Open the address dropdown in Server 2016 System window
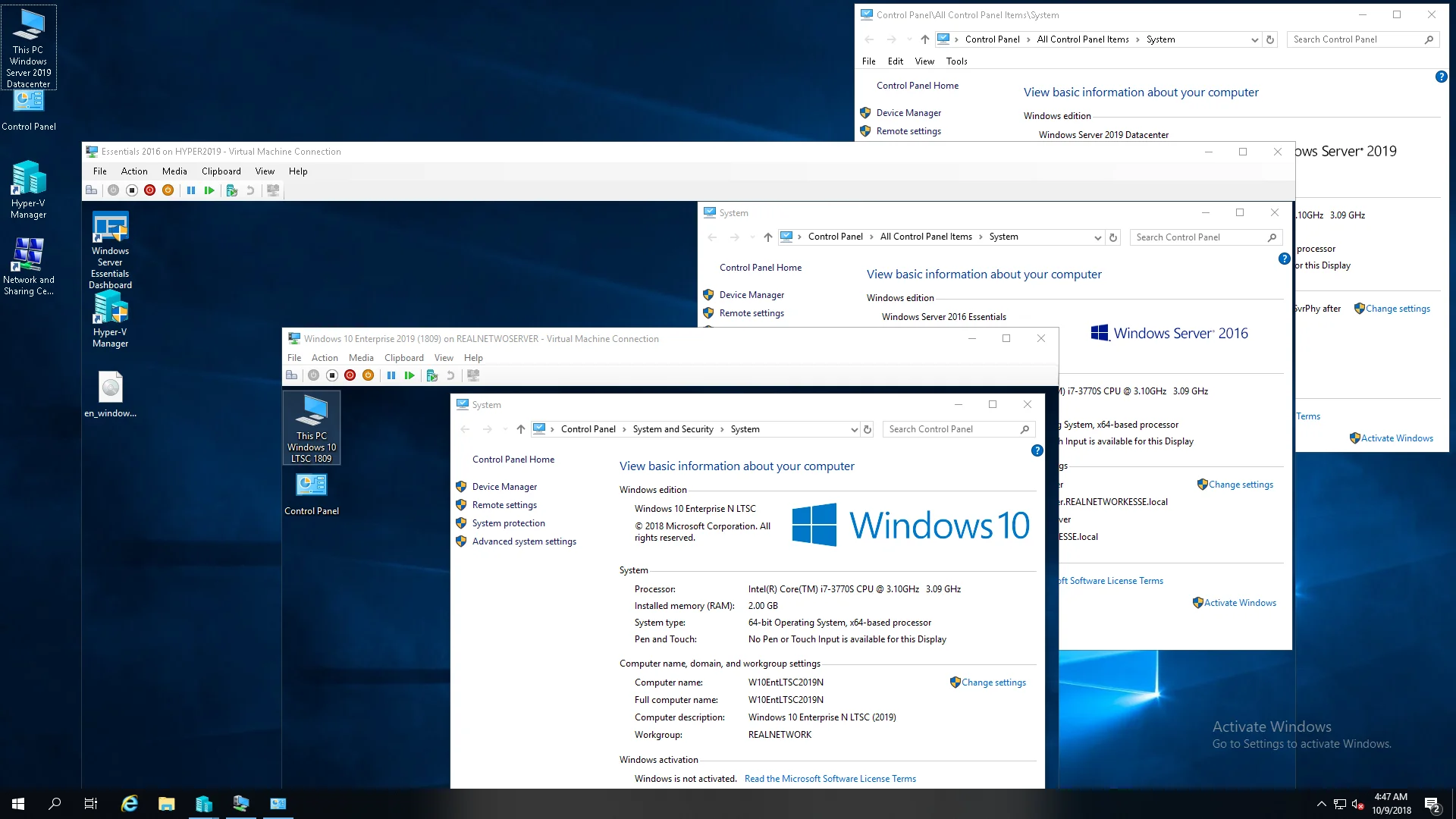This screenshot has height=819, width=1456. pyautogui.click(x=1097, y=237)
